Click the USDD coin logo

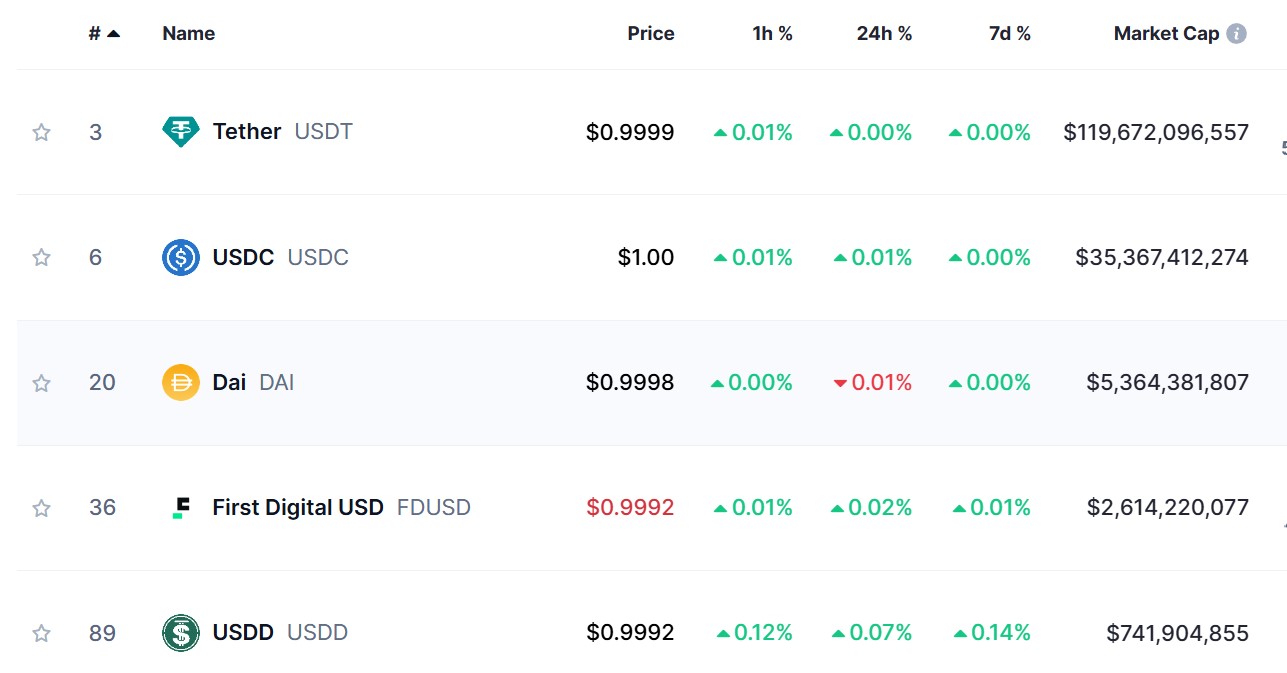coord(181,632)
